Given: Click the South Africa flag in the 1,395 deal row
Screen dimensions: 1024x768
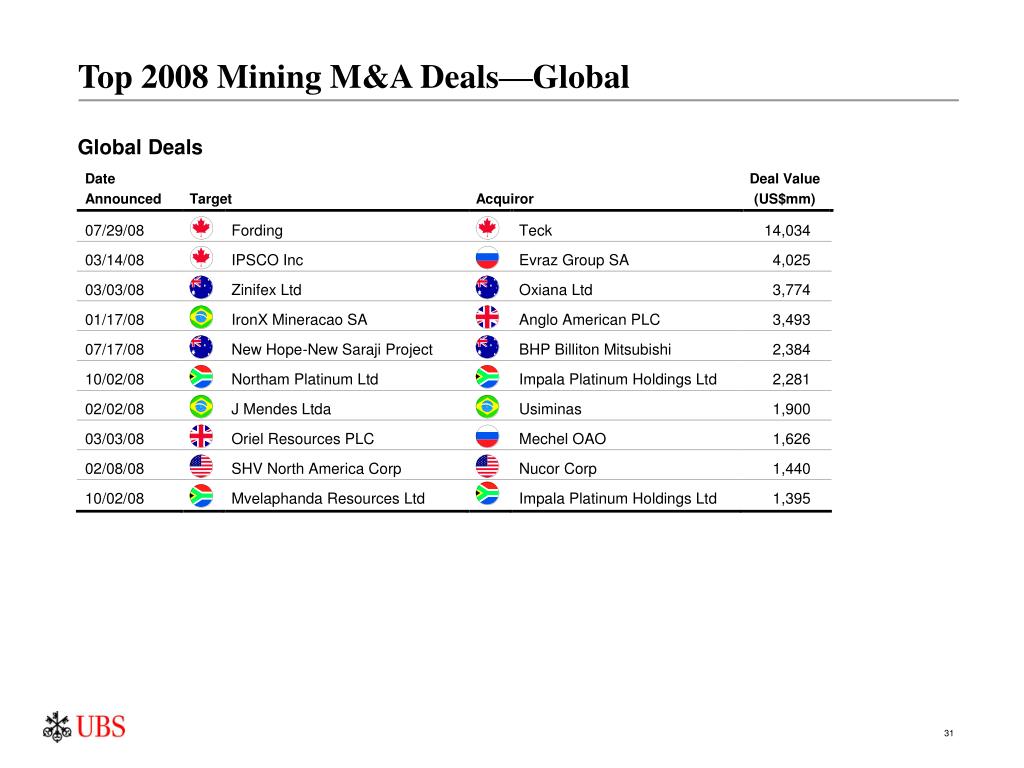Looking at the screenshot, I should tap(487, 494).
